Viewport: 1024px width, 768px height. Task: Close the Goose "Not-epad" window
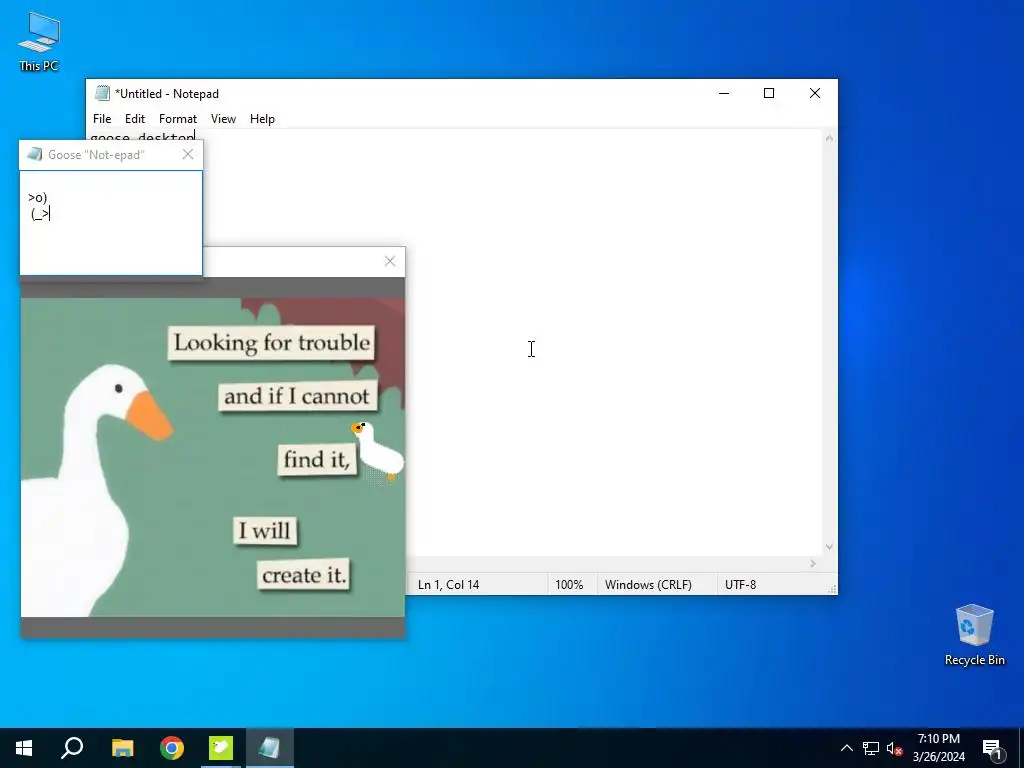[188, 155]
